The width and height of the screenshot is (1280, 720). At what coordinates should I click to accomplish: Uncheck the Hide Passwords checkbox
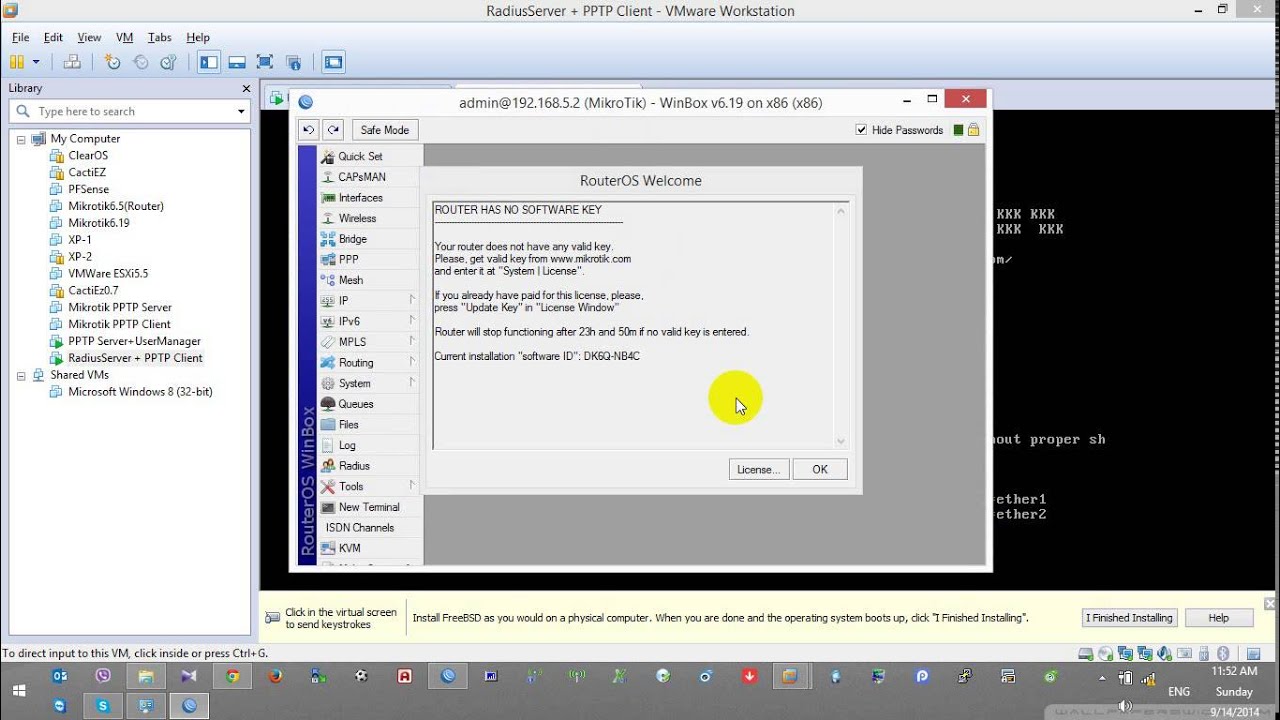[861, 130]
